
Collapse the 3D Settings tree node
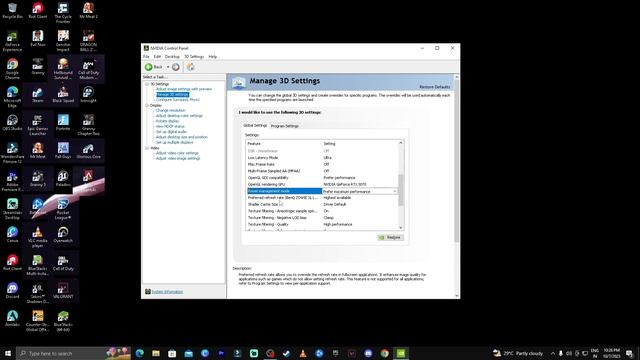click(147, 84)
